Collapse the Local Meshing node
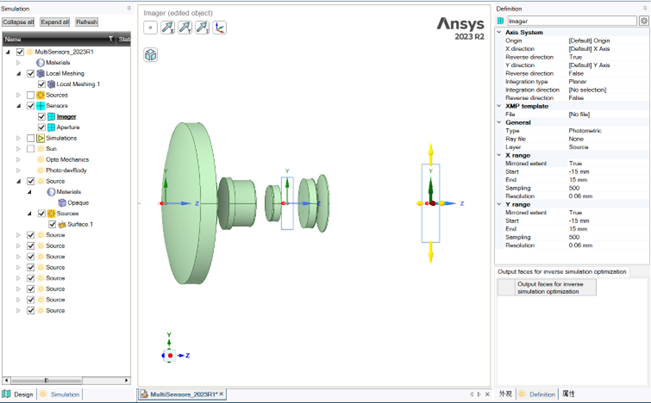 [19, 73]
